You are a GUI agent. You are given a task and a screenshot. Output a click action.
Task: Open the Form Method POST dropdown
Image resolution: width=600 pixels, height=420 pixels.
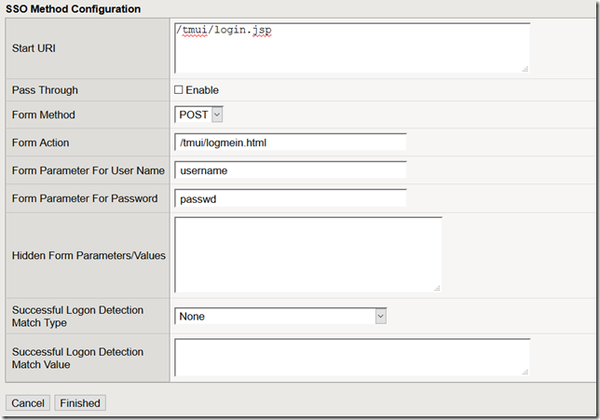[198, 115]
